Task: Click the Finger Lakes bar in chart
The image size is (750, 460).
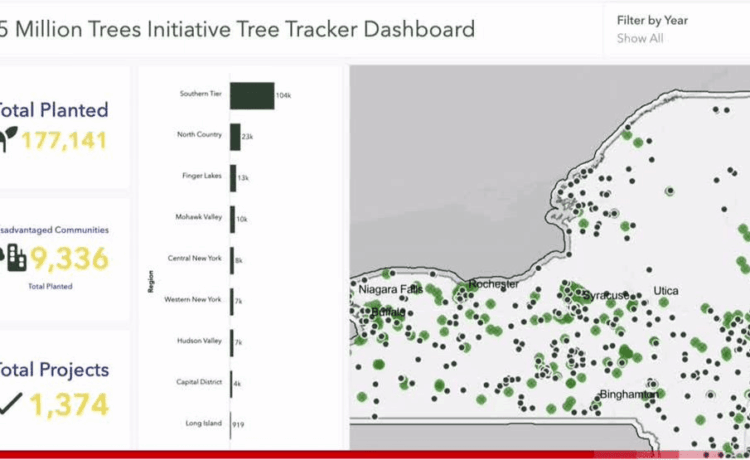Action: (233, 178)
